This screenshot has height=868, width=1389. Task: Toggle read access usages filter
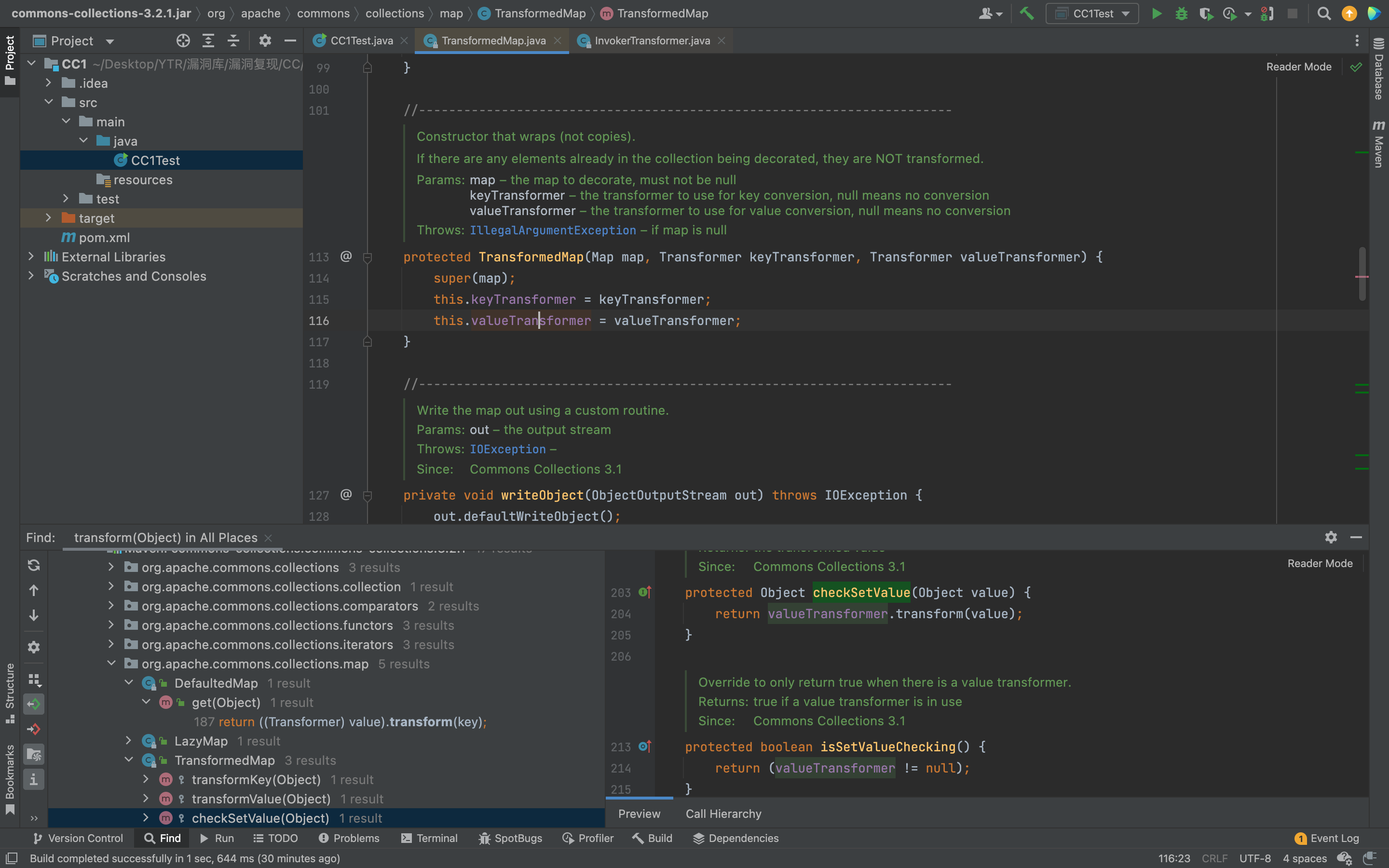point(34,704)
